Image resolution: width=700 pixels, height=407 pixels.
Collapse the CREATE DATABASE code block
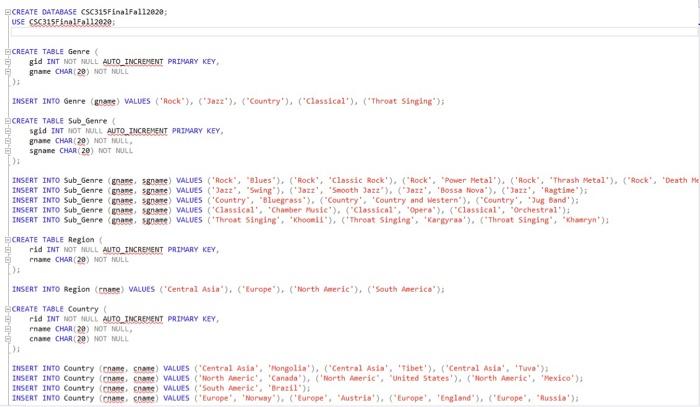click(8, 12)
